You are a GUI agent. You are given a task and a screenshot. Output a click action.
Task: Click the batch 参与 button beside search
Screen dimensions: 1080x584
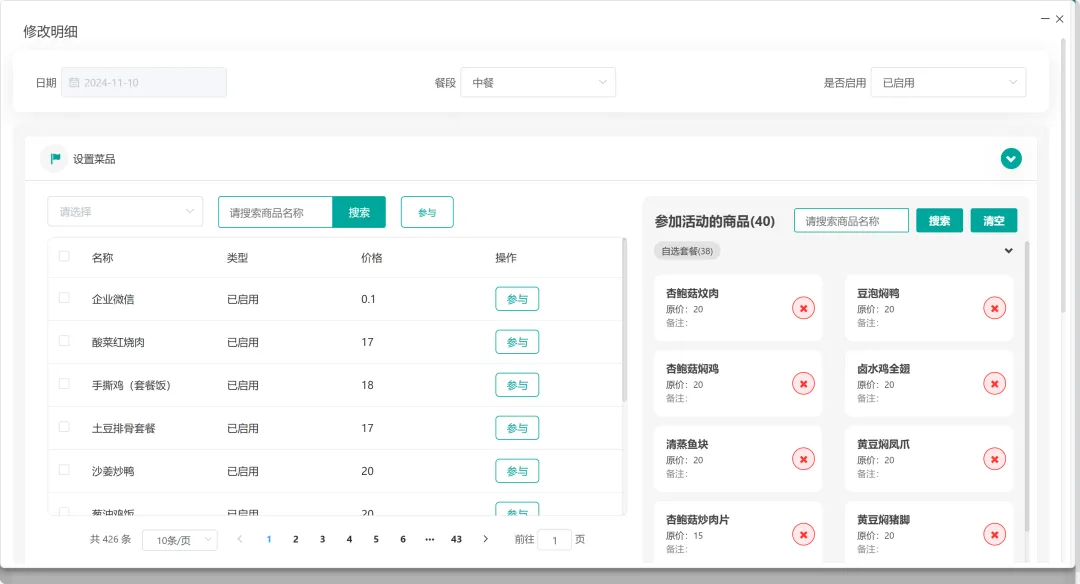(427, 212)
